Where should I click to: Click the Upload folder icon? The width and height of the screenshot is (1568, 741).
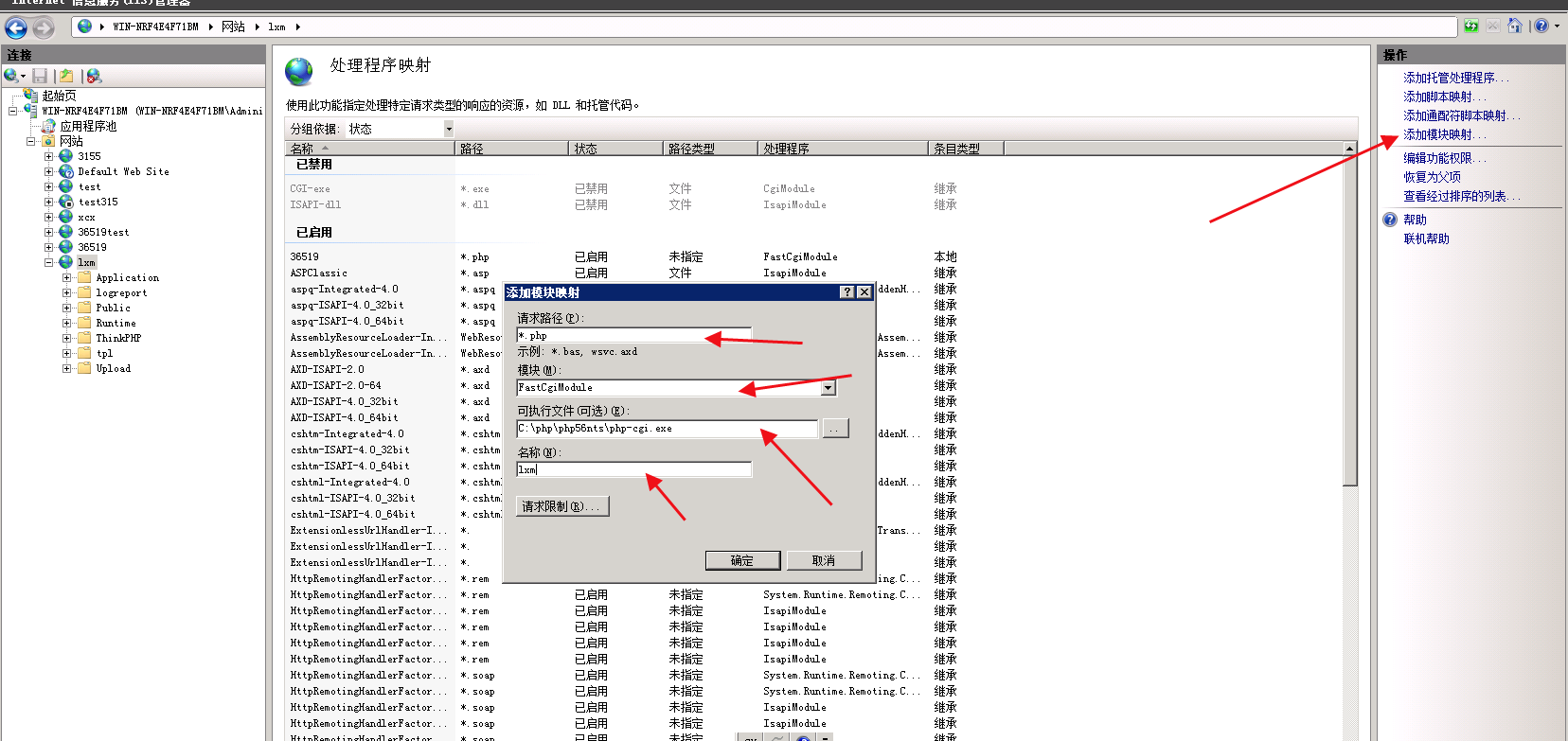[x=84, y=368]
